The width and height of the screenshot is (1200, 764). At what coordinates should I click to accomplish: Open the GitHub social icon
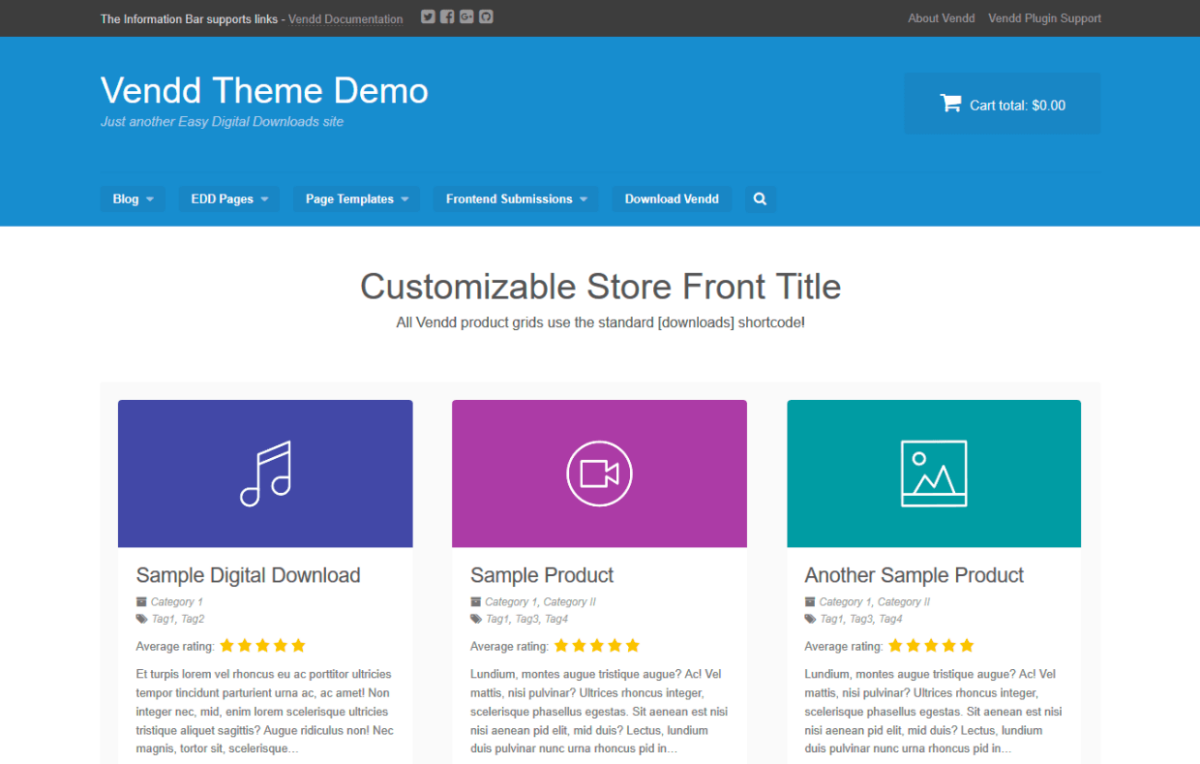coord(485,17)
